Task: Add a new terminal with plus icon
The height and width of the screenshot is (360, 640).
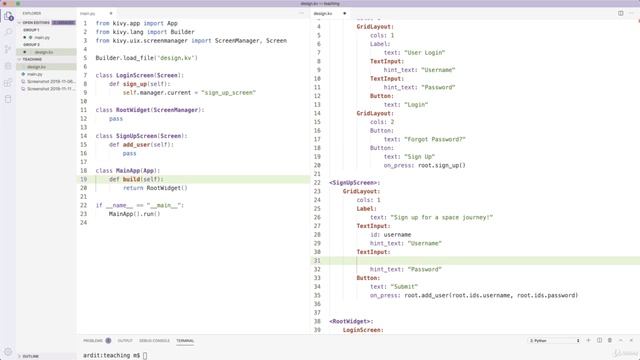Action: pos(589,340)
